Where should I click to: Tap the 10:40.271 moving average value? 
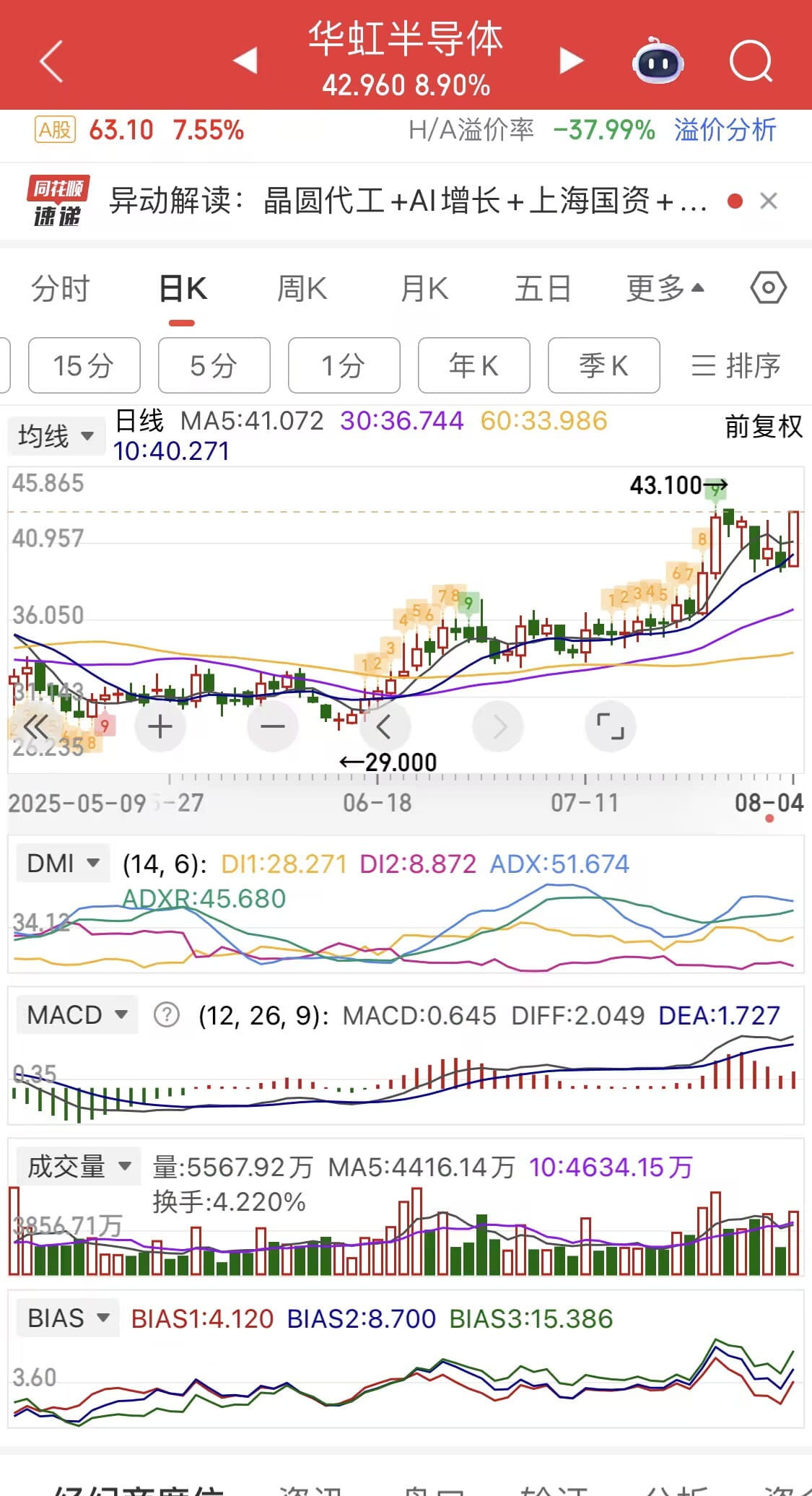pos(171,451)
